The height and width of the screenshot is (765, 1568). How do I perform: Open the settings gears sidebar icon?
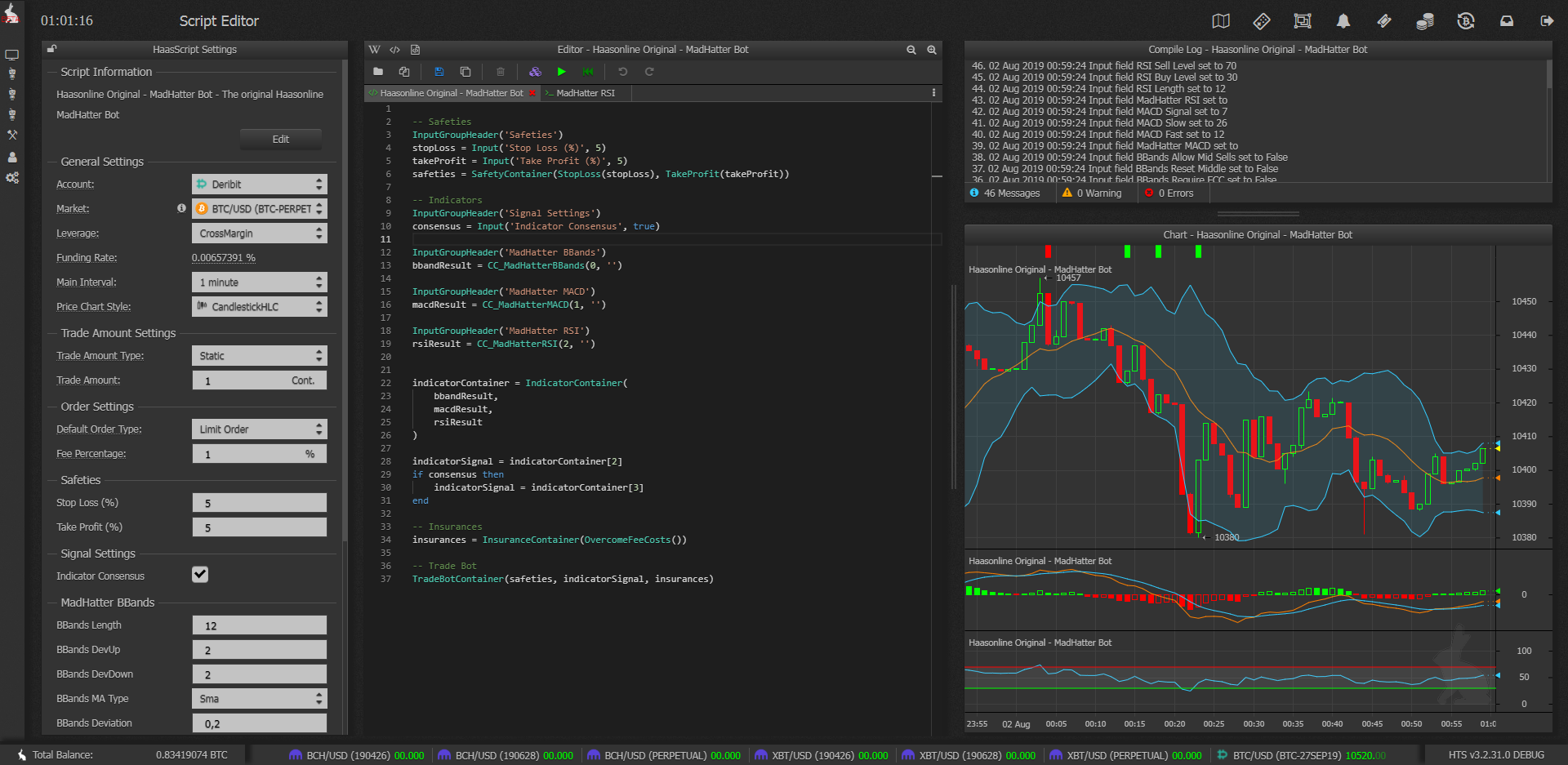[11, 178]
